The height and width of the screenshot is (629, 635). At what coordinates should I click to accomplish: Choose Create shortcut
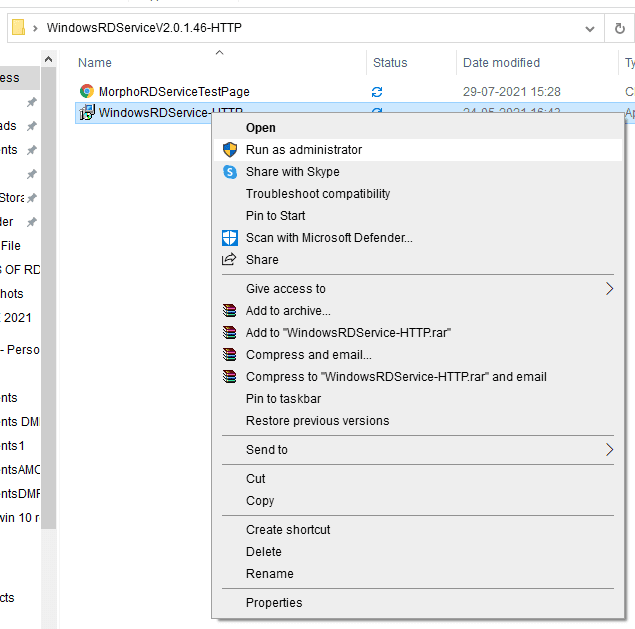tap(418, 530)
